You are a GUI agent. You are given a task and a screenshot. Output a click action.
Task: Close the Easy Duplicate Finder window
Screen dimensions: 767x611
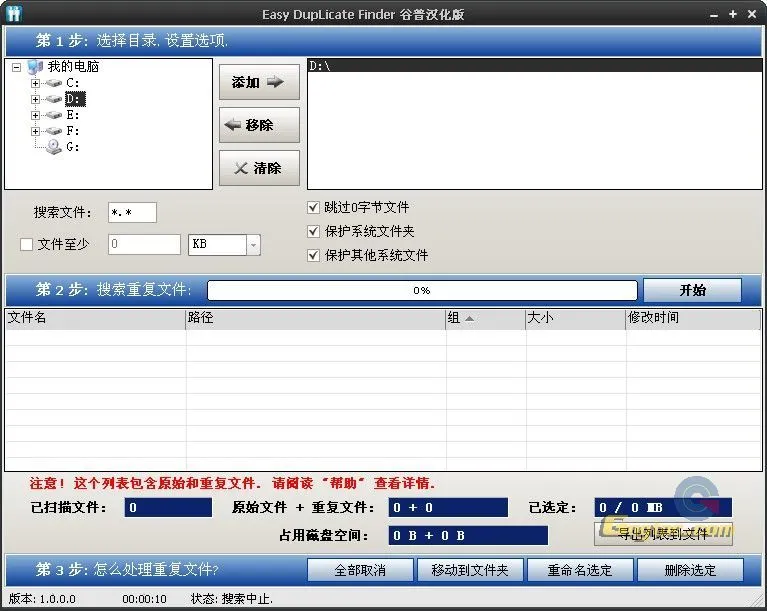coord(752,14)
